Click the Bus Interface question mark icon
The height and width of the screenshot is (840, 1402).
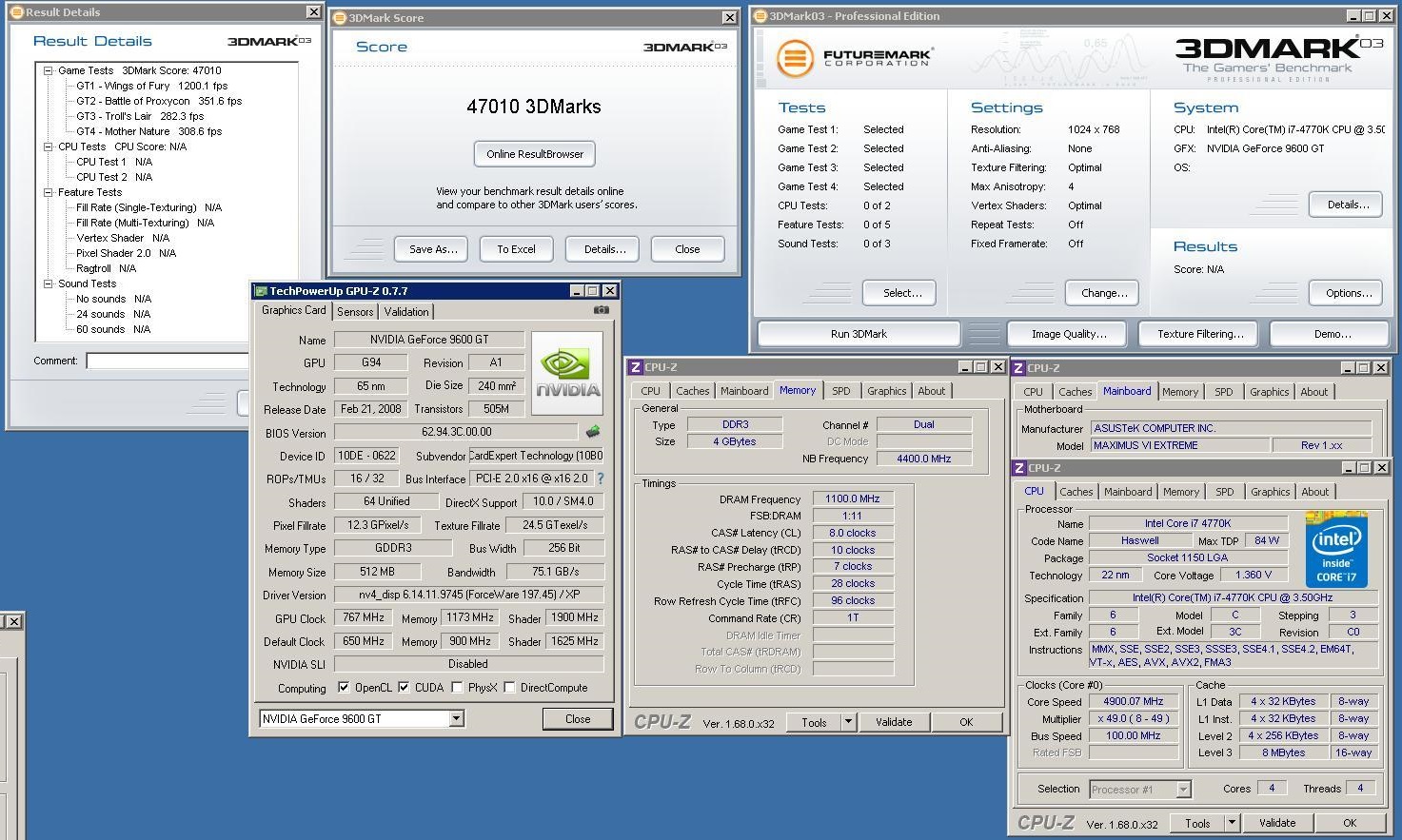[601, 479]
